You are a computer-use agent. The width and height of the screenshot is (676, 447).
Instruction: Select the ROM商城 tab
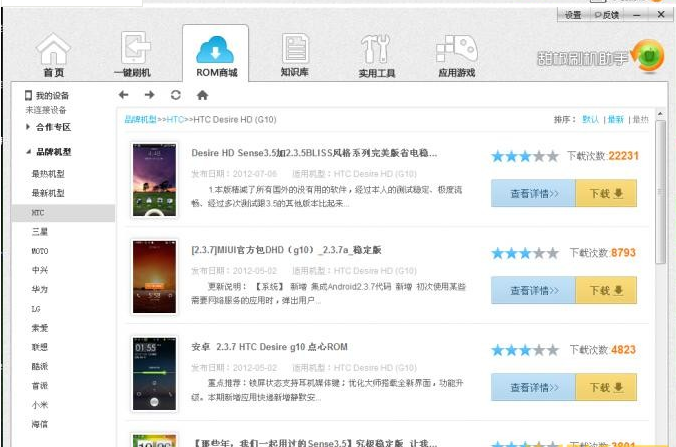tap(216, 54)
